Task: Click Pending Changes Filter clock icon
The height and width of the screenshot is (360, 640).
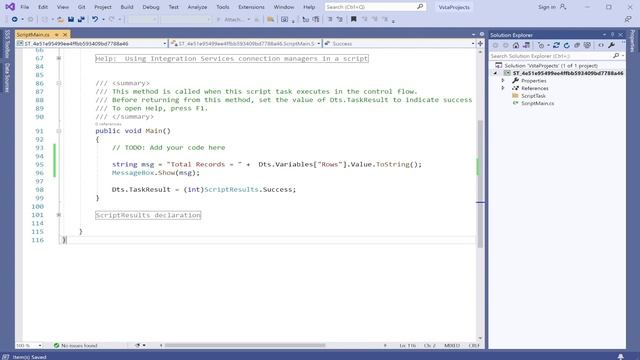Action: tap(541, 45)
